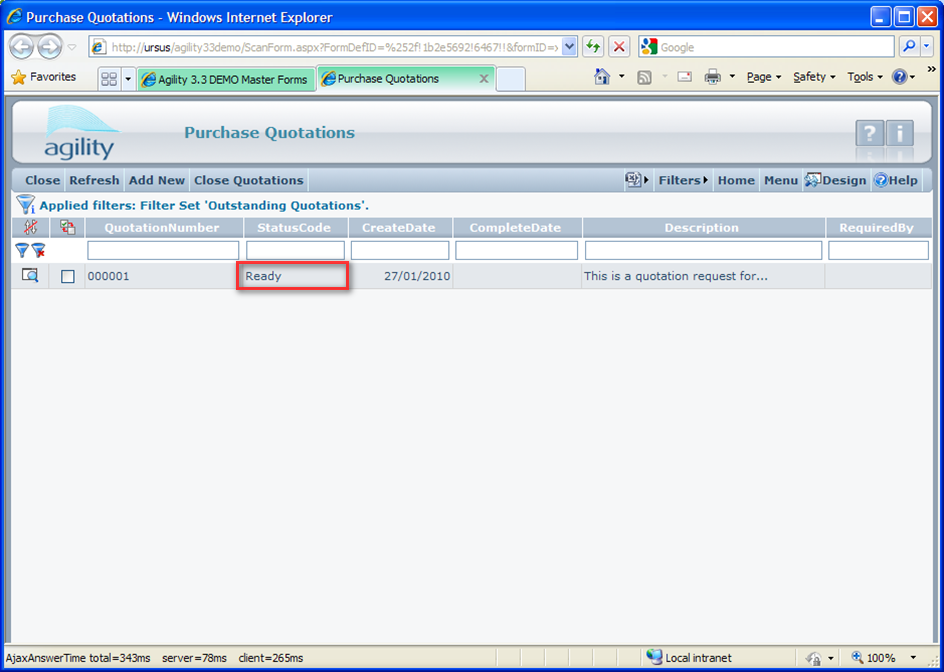
Task: Click the Close Quotations button
Action: [x=248, y=180]
